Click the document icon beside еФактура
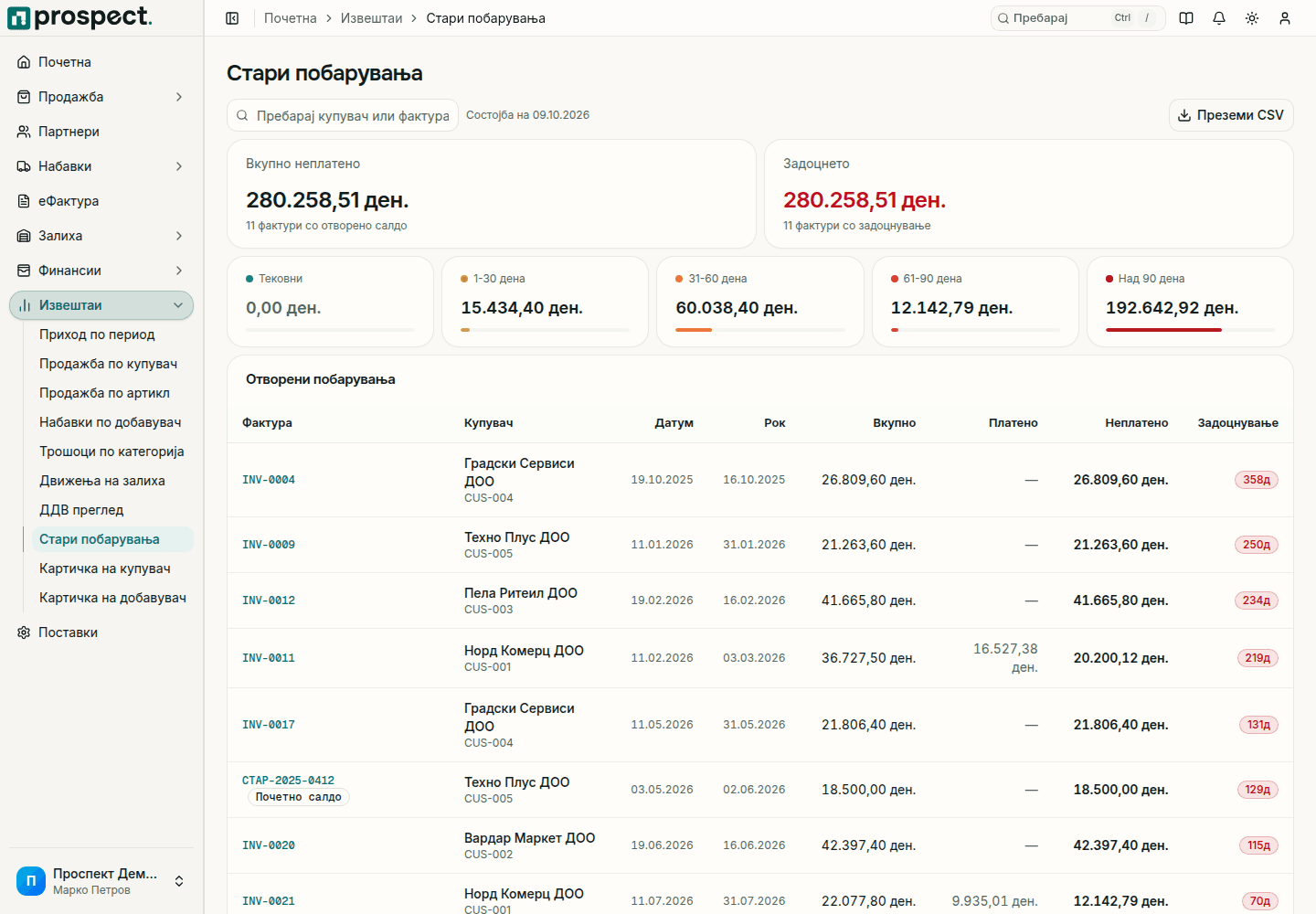Screen dimensions: 1316x914 click(x=24, y=201)
